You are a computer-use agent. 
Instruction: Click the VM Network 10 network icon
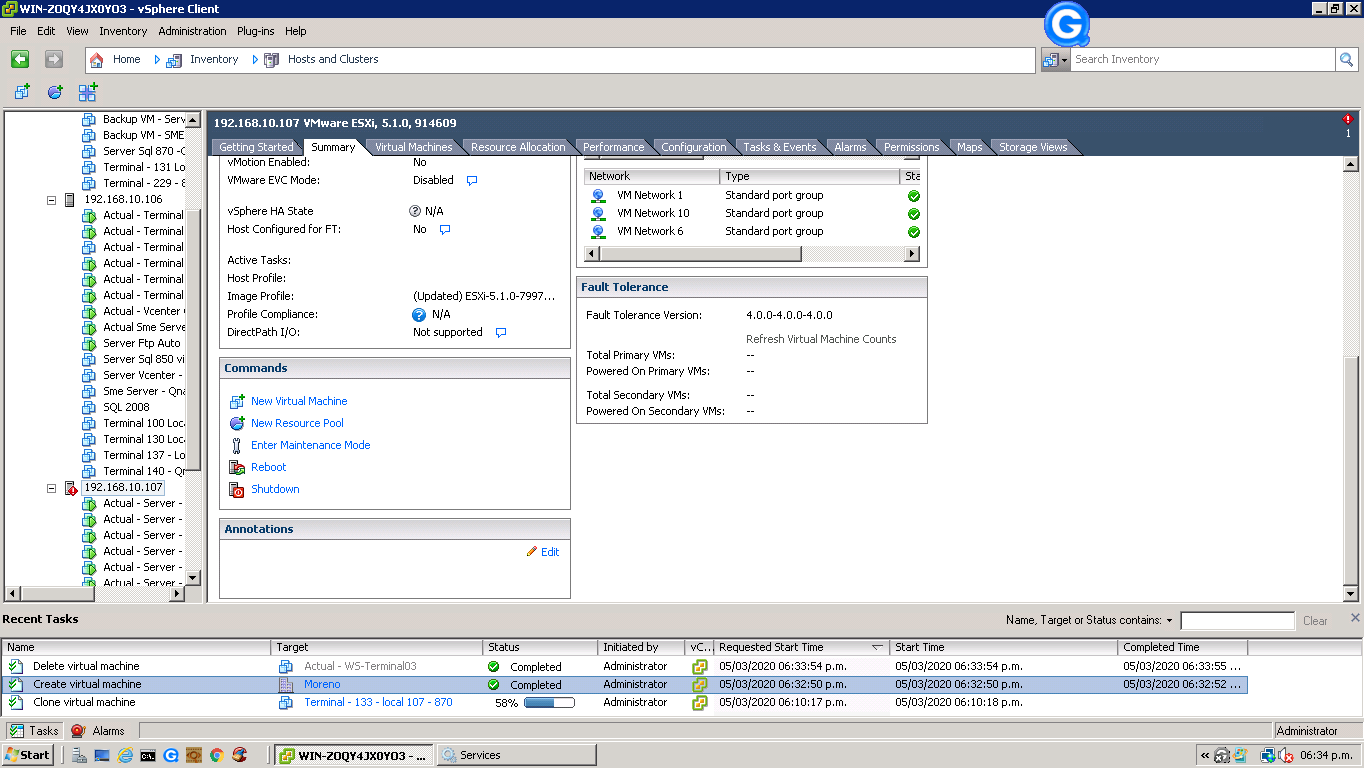[598, 213]
